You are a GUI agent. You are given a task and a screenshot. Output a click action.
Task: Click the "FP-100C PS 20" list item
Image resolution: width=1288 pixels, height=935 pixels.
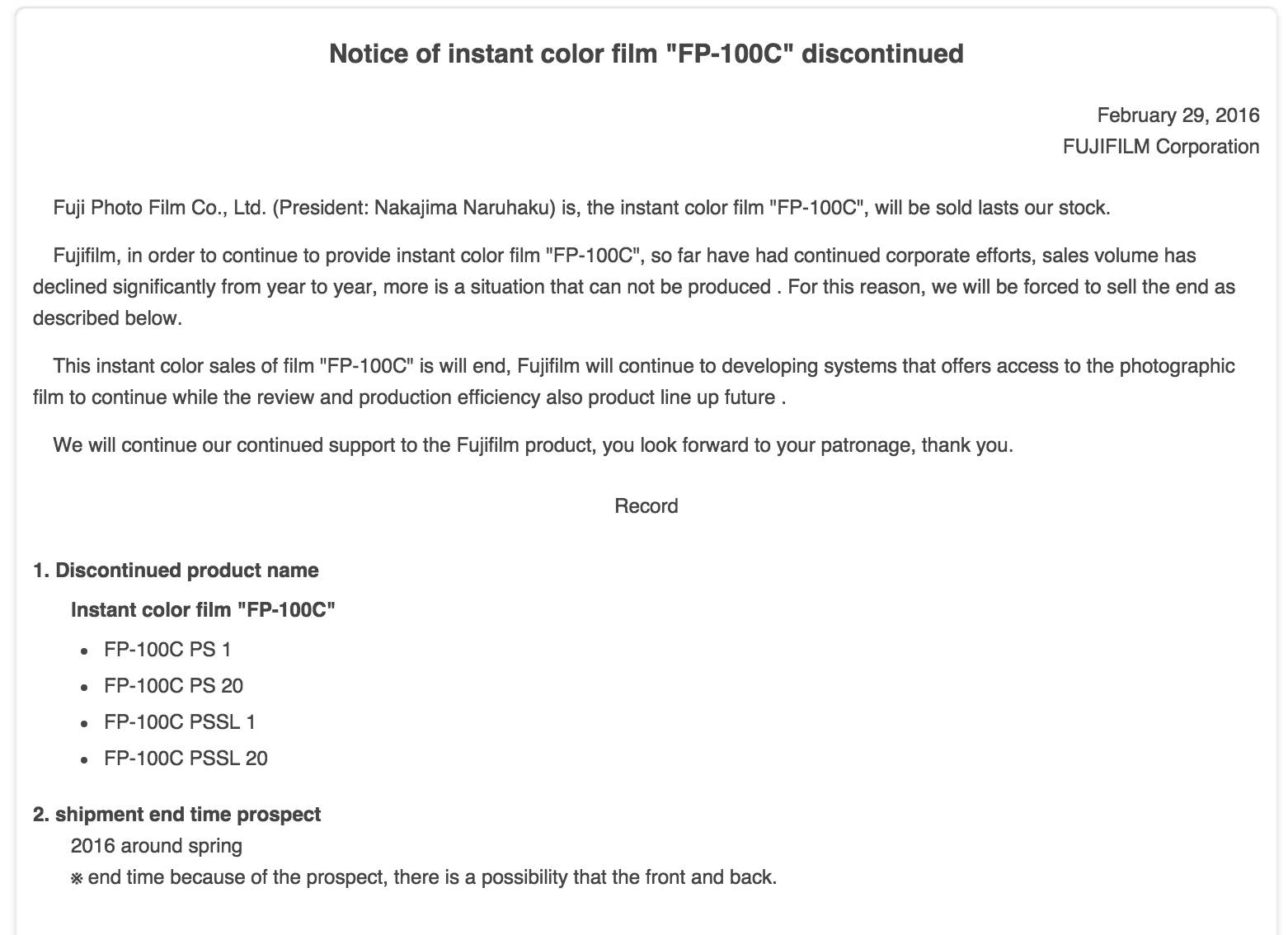tap(173, 686)
